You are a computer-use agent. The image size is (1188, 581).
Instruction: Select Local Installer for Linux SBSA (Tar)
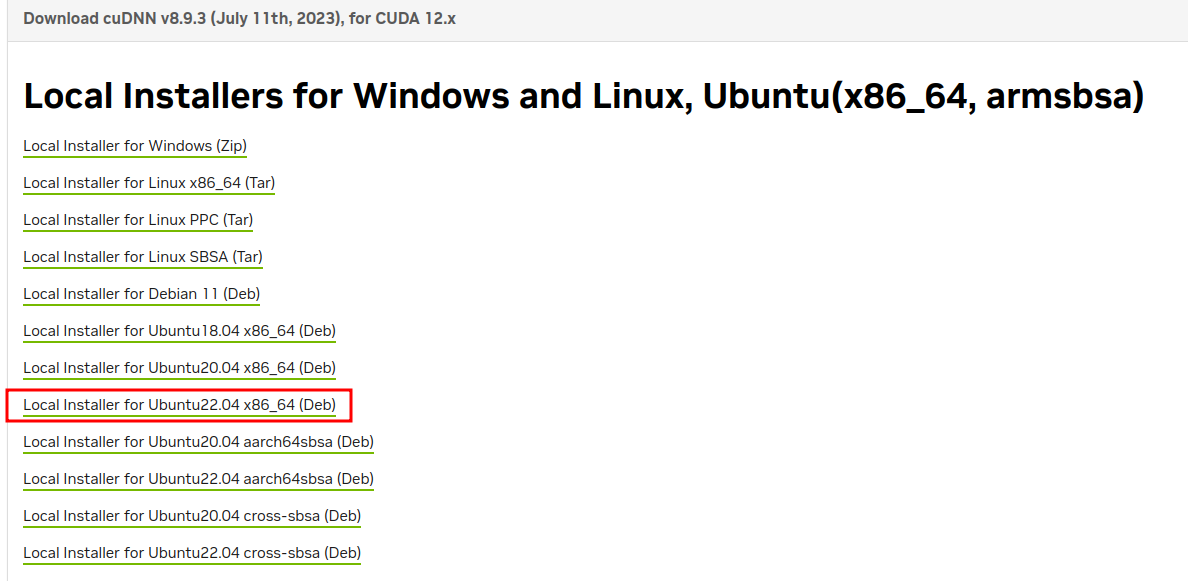coord(142,257)
